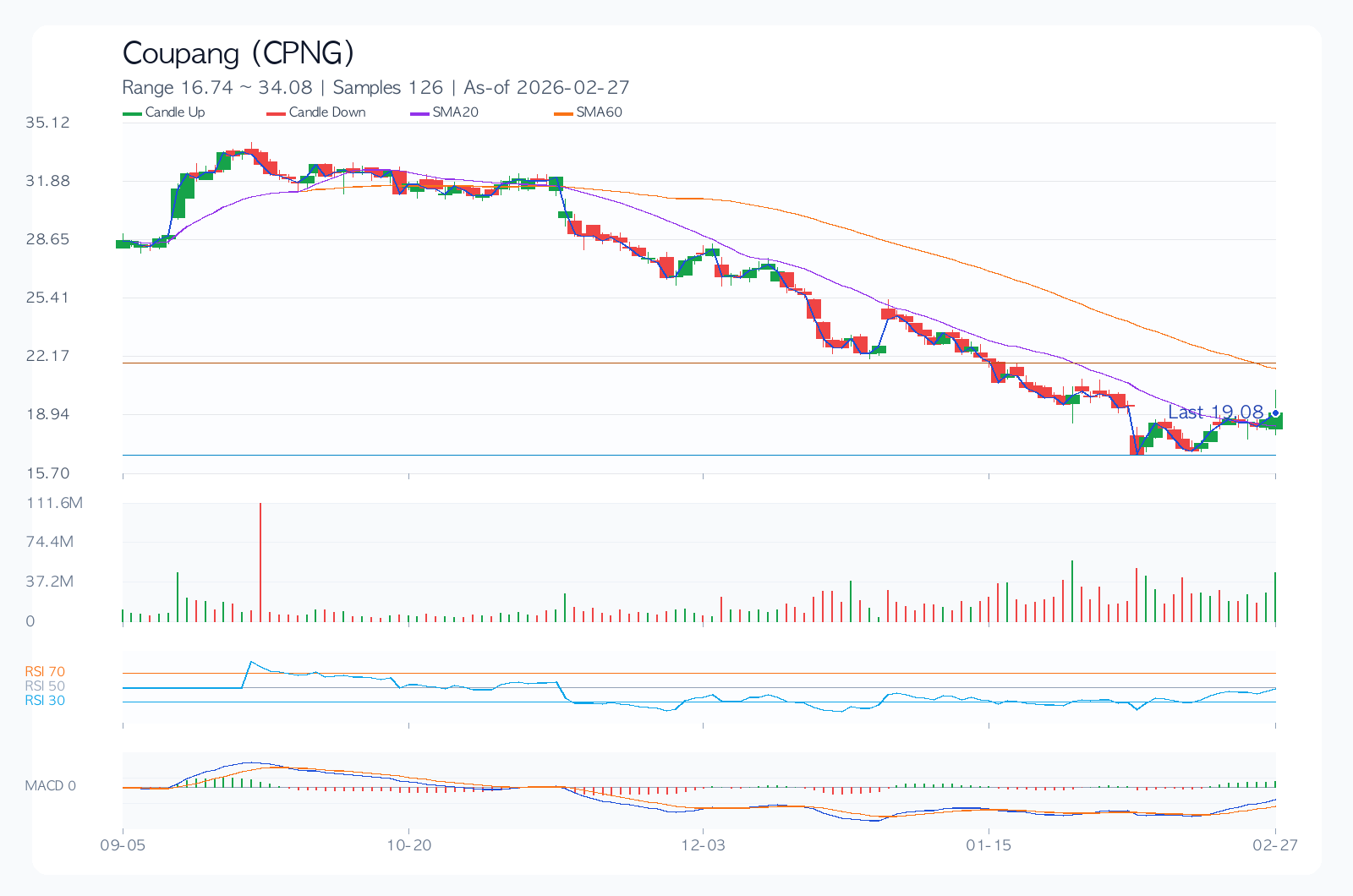Select the Range and Samples subtitle text

pyautogui.click(x=375, y=87)
